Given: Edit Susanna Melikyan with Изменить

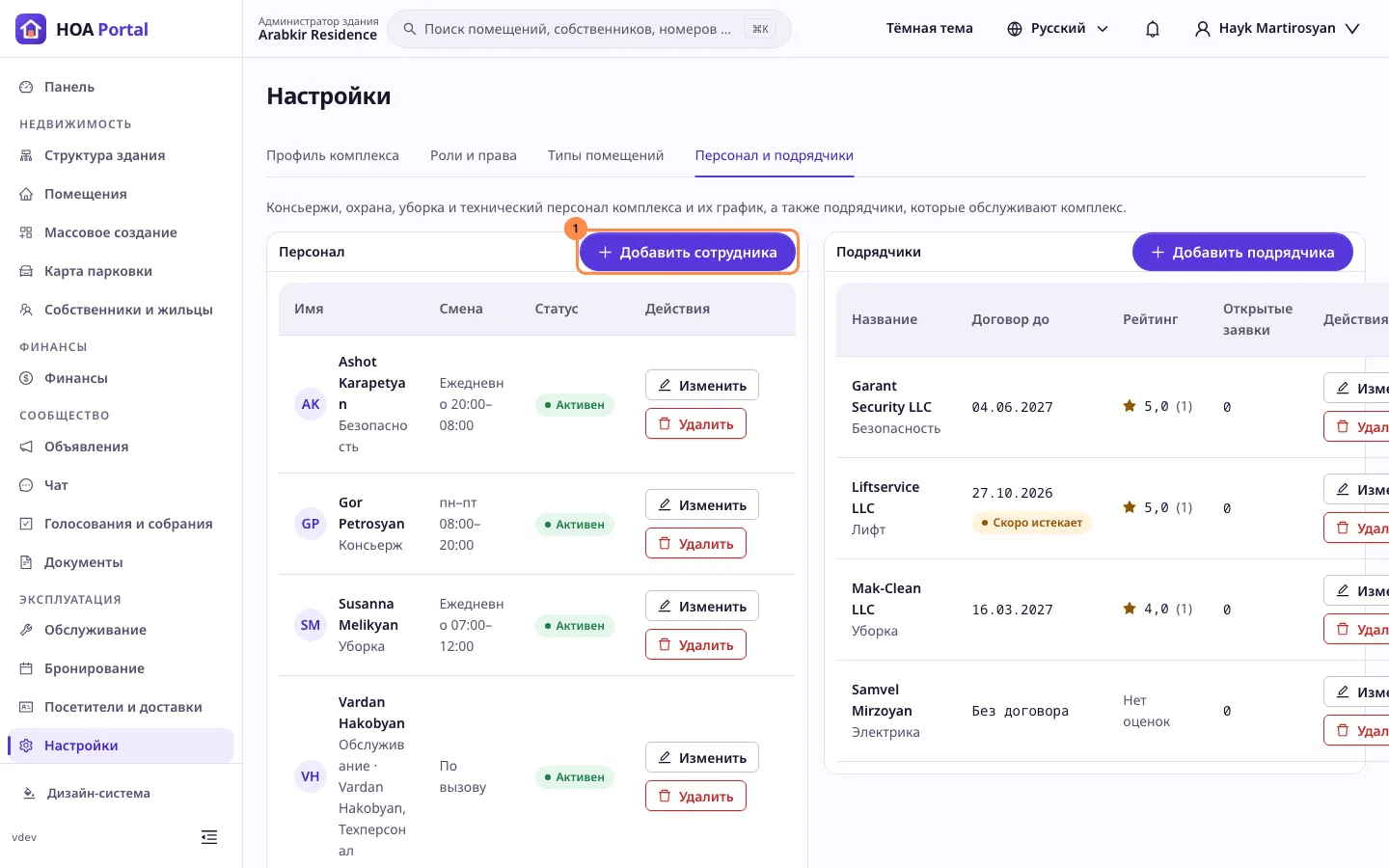Looking at the screenshot, I should coord(702,606).
